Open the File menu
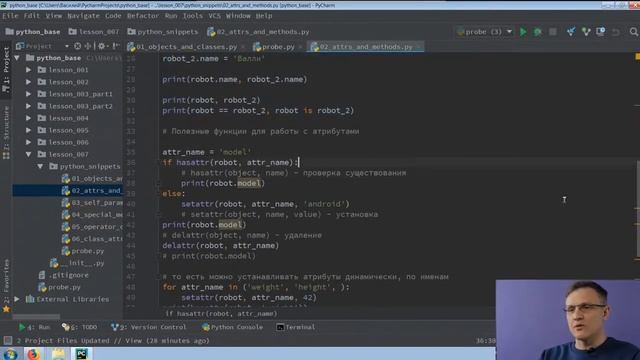The width and height of the screenshot is (640, 360). point(10,16)
